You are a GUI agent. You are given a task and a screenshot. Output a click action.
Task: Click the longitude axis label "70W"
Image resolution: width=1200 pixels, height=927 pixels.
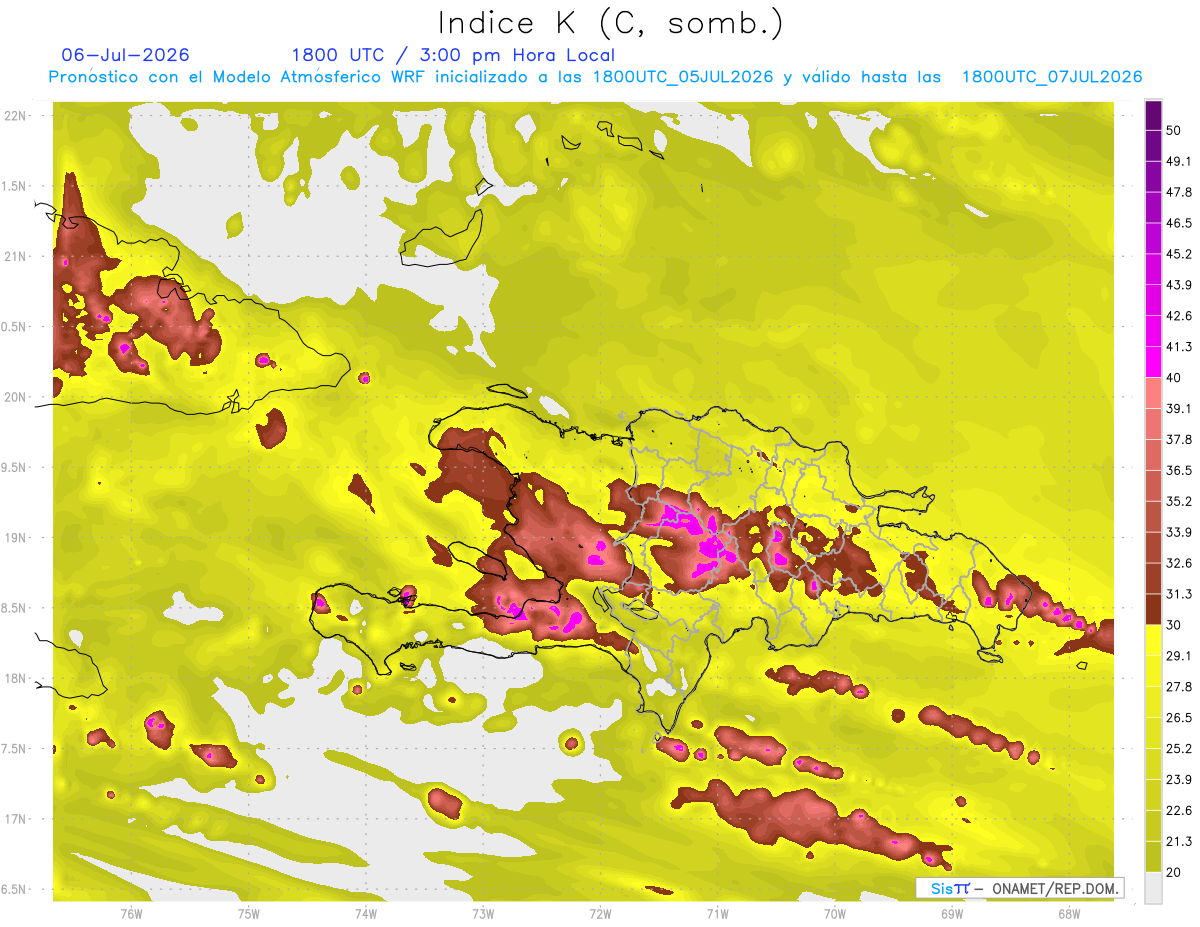coord(835,913)
